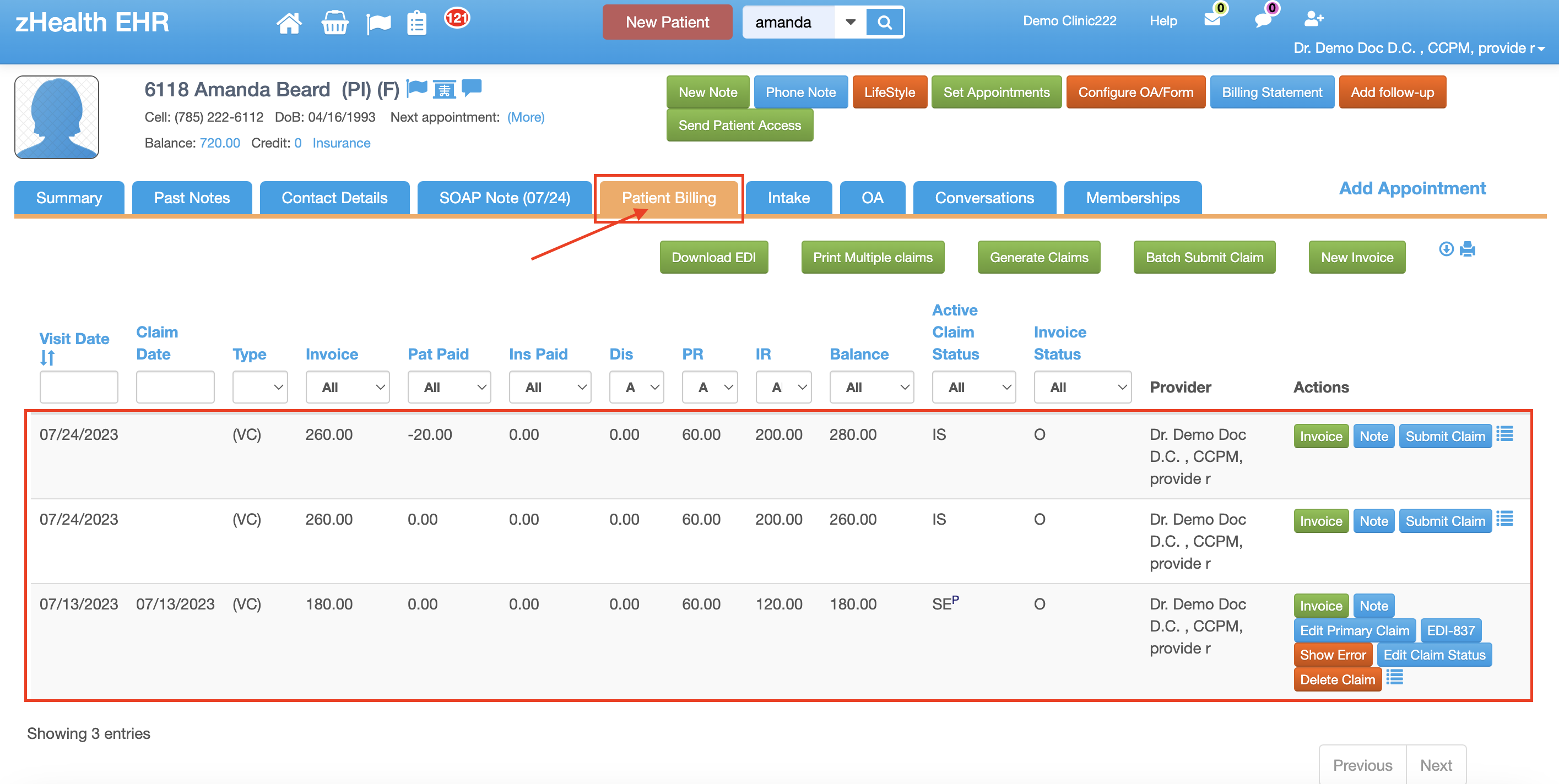The width and height of the screenshot is (1559, 784).
Task: Sort by Visit Date arrows icon
Action: coord(47,358)
